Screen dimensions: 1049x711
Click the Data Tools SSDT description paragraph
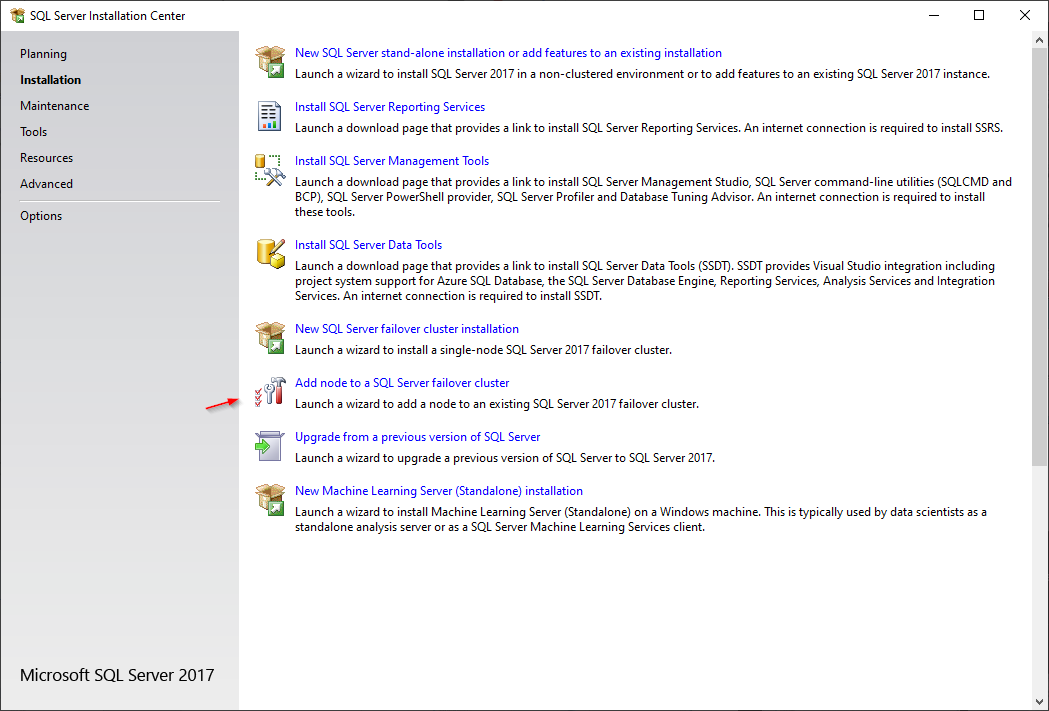point(645,281)
